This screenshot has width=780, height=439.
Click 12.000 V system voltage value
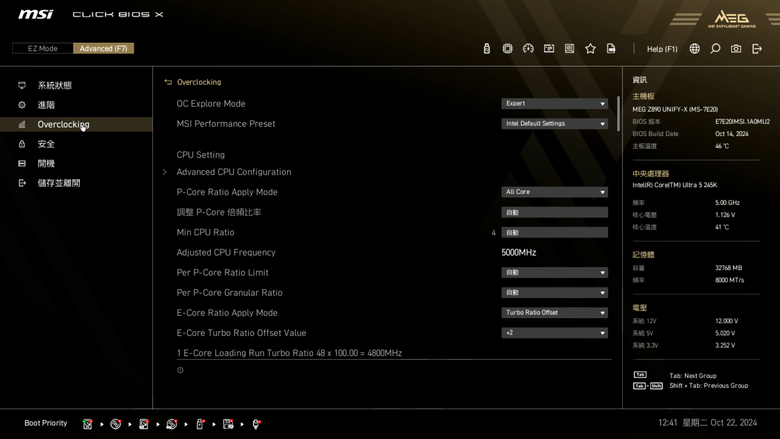(x=726, y=321)
